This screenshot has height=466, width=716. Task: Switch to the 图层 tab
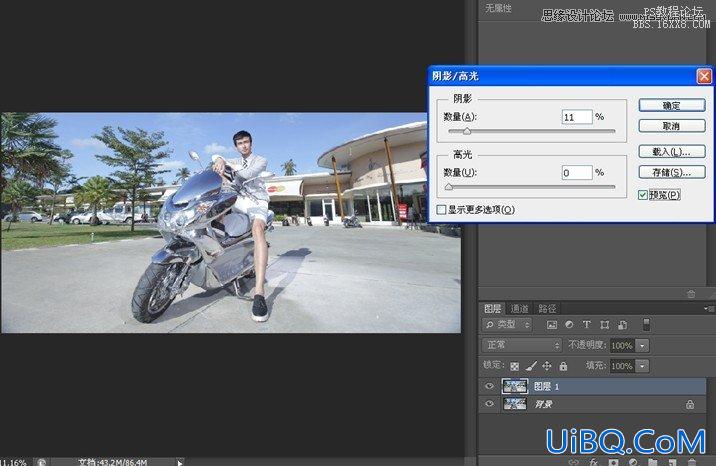point(492,309)
